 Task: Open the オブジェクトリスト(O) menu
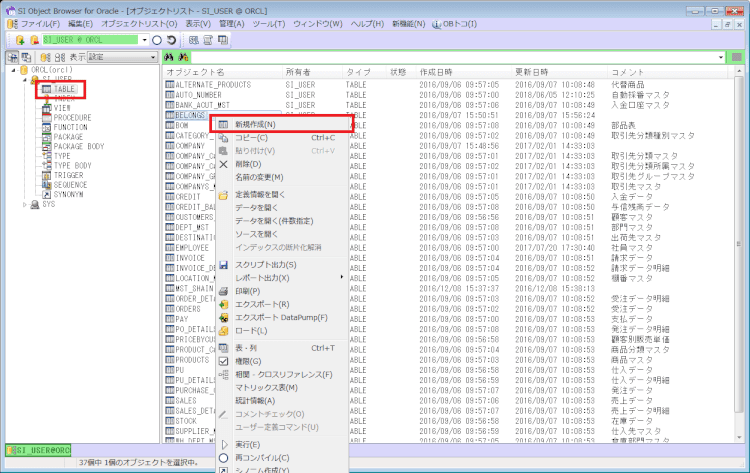coord(139,24)
